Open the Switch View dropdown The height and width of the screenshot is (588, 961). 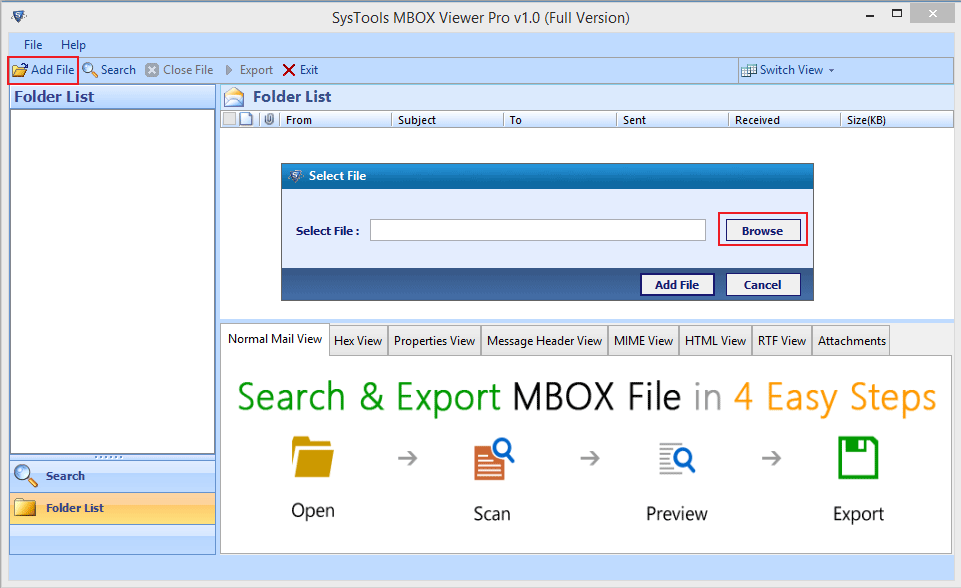pos(787,70)
